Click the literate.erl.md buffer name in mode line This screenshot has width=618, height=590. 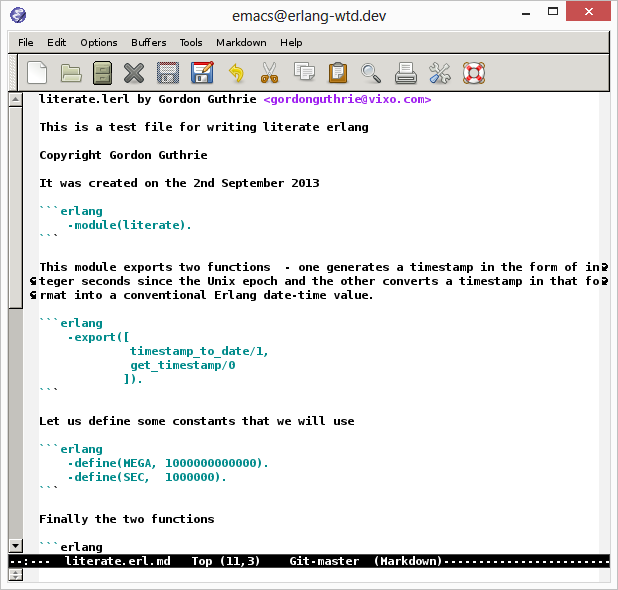click(x=117, y=561)
